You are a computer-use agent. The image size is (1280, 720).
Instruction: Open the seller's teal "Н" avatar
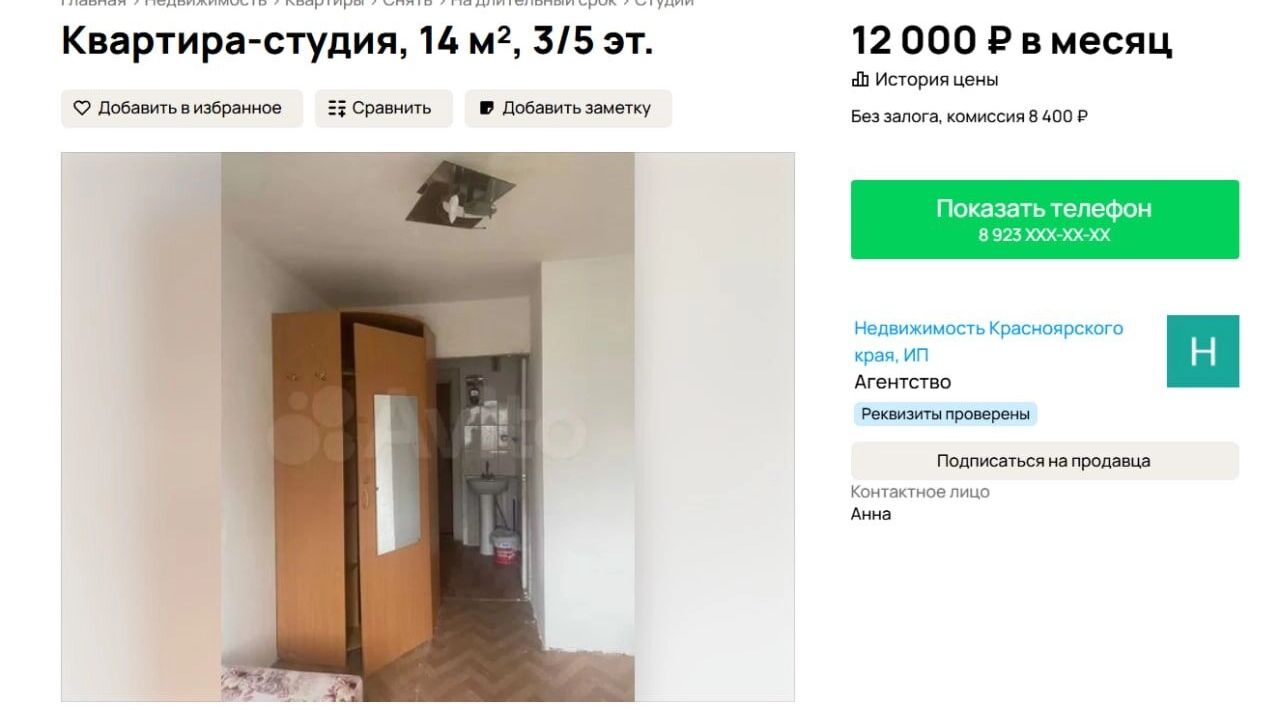tap(1203, 351)
